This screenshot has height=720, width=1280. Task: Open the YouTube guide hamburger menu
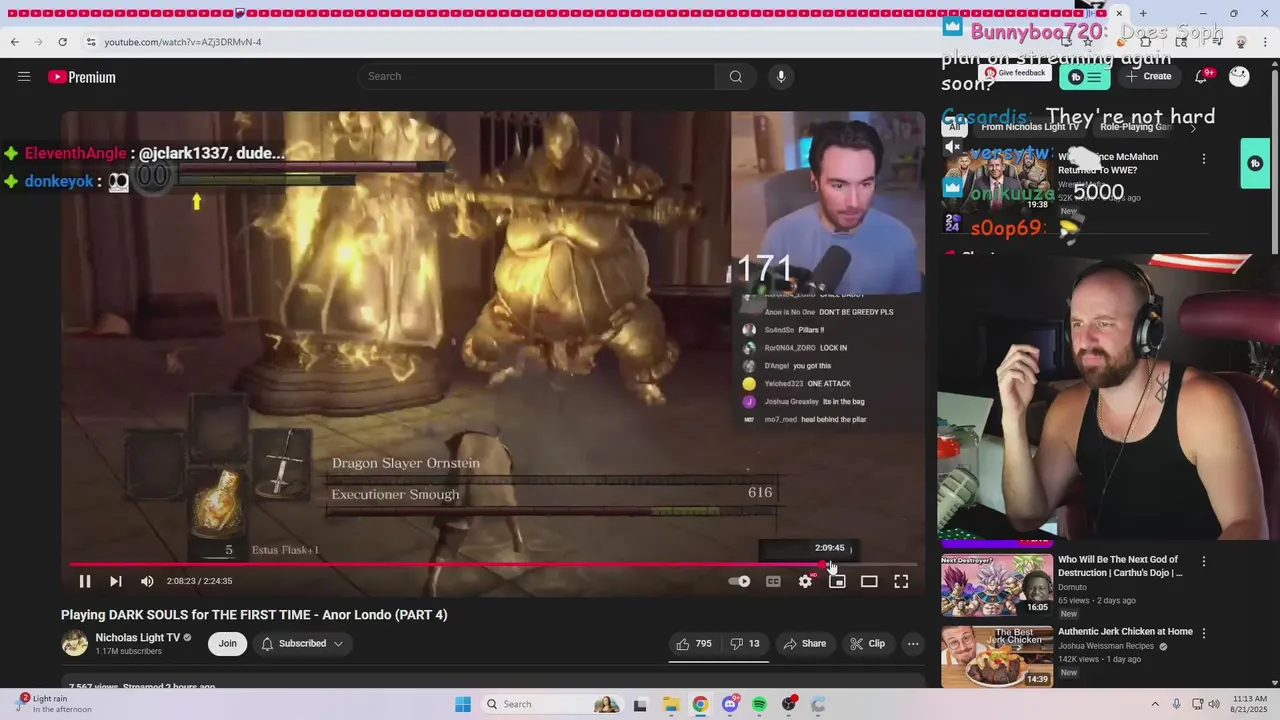pyautogui.click(x=24, y=77)
